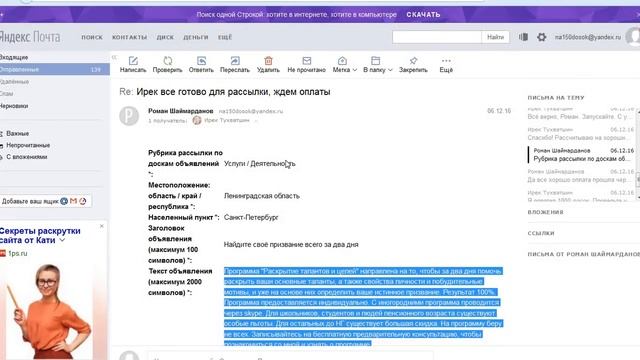Mark as unread via Не прочитано icon
This screenshot has height=360, width=640.
pos(307,61)
